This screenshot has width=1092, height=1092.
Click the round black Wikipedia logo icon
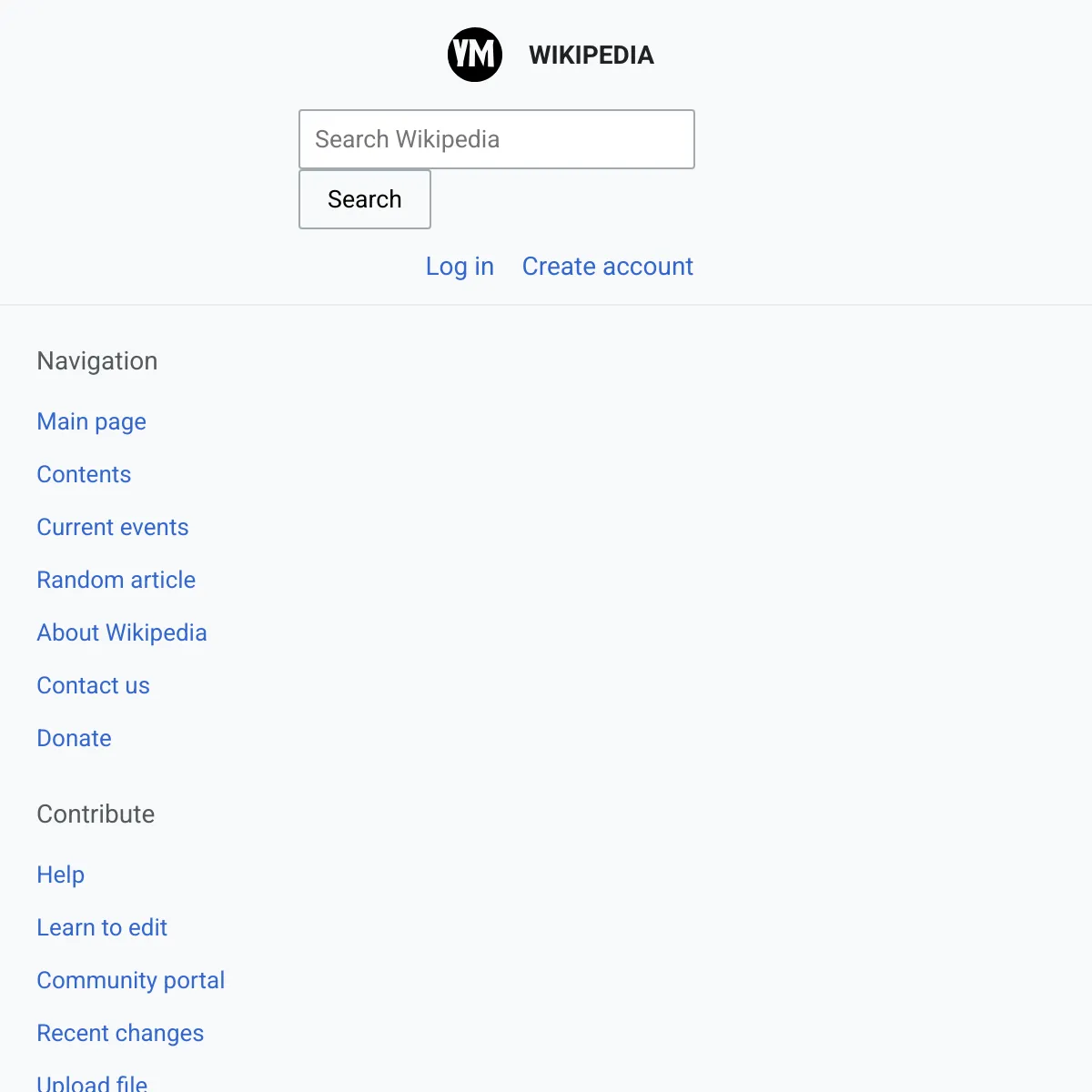pos(475,55)
